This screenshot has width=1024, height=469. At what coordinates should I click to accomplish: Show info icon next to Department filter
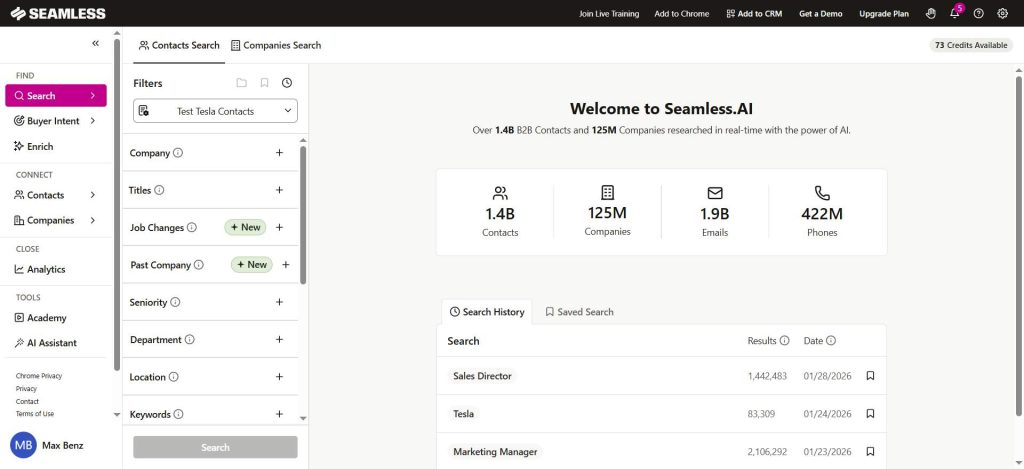click(189, 340)
